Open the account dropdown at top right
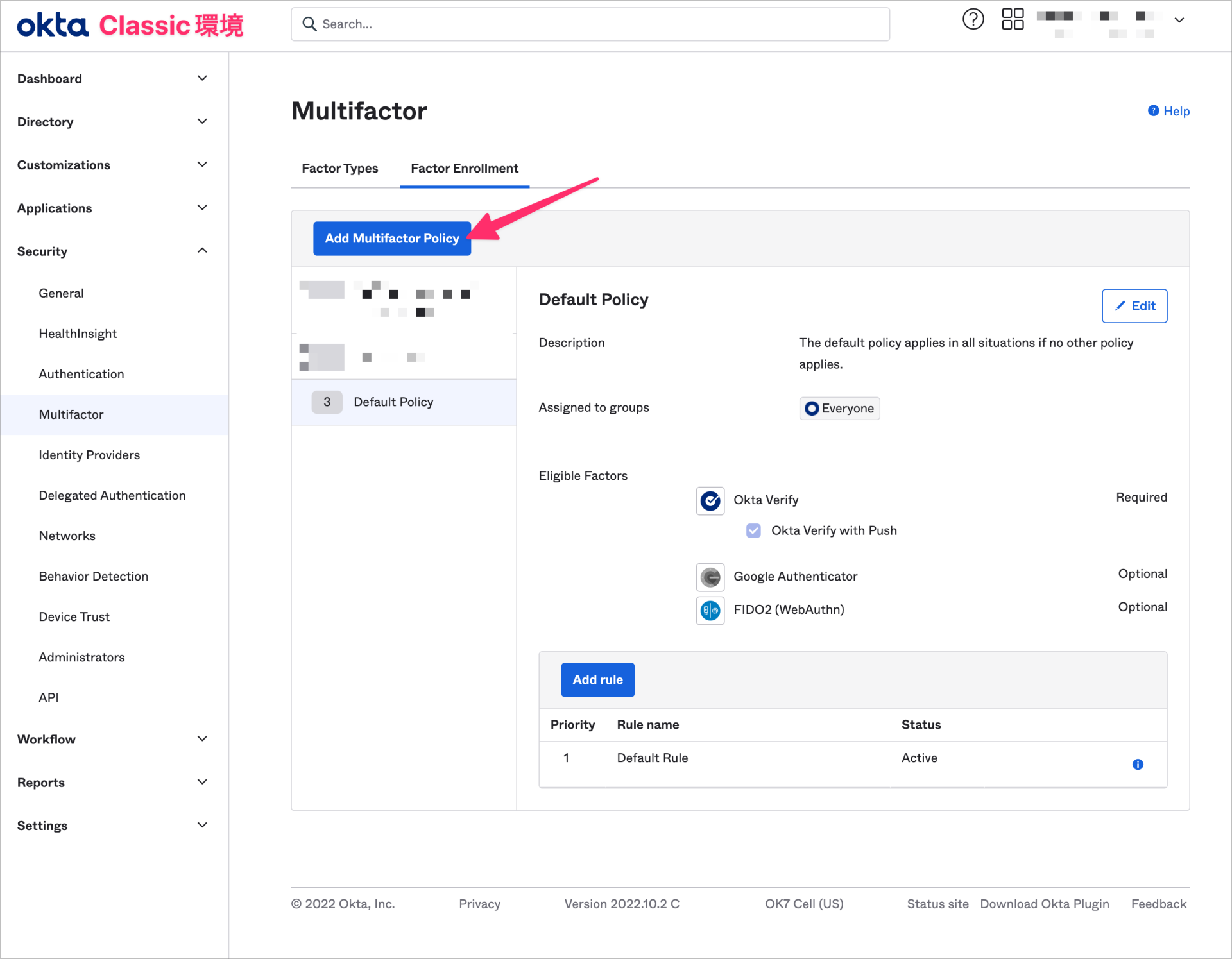 point(1179,20)
